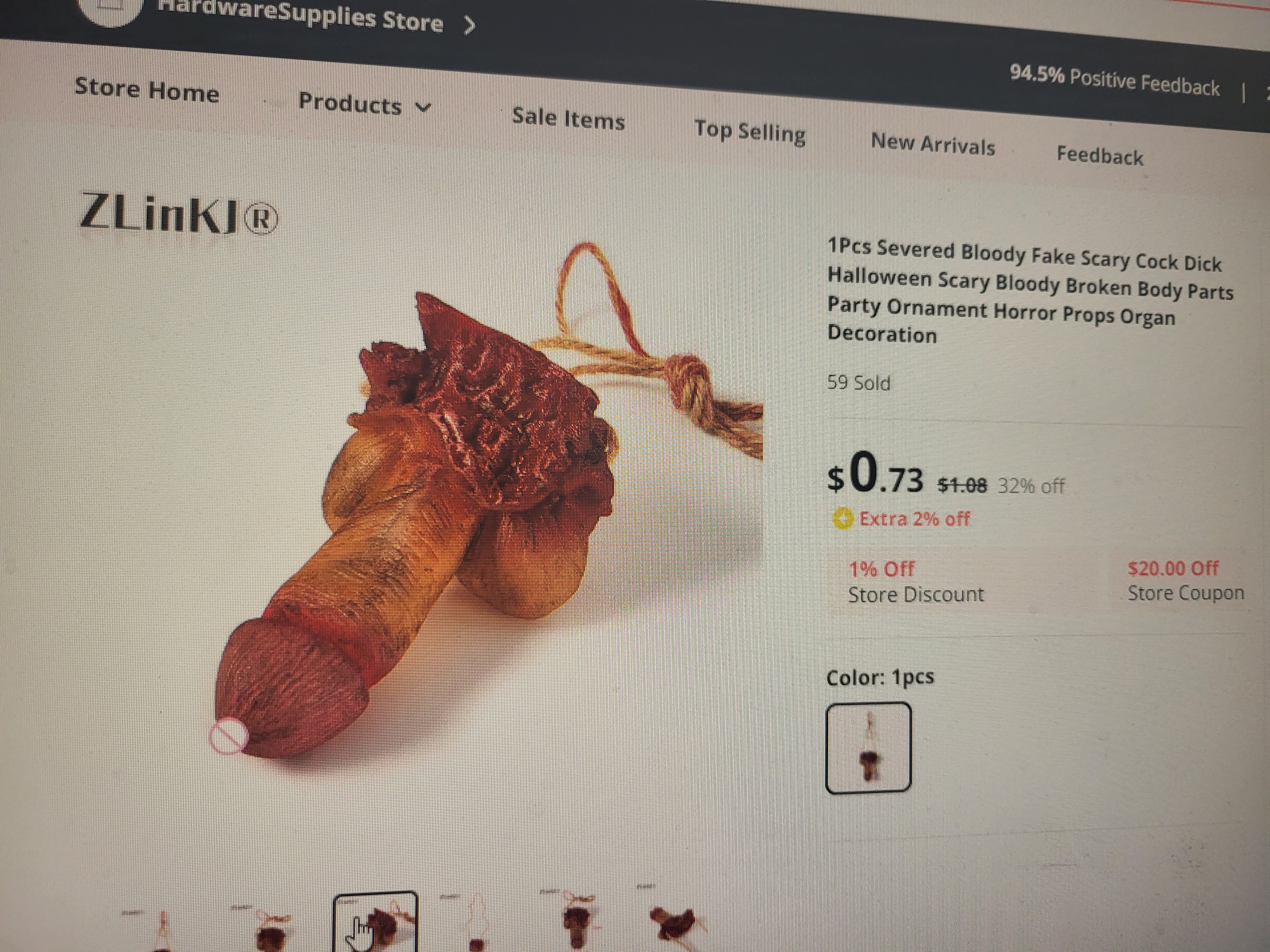Open the Sale Items tab
The width and height of the screenshot is (1270, 952).
[568, 119]
